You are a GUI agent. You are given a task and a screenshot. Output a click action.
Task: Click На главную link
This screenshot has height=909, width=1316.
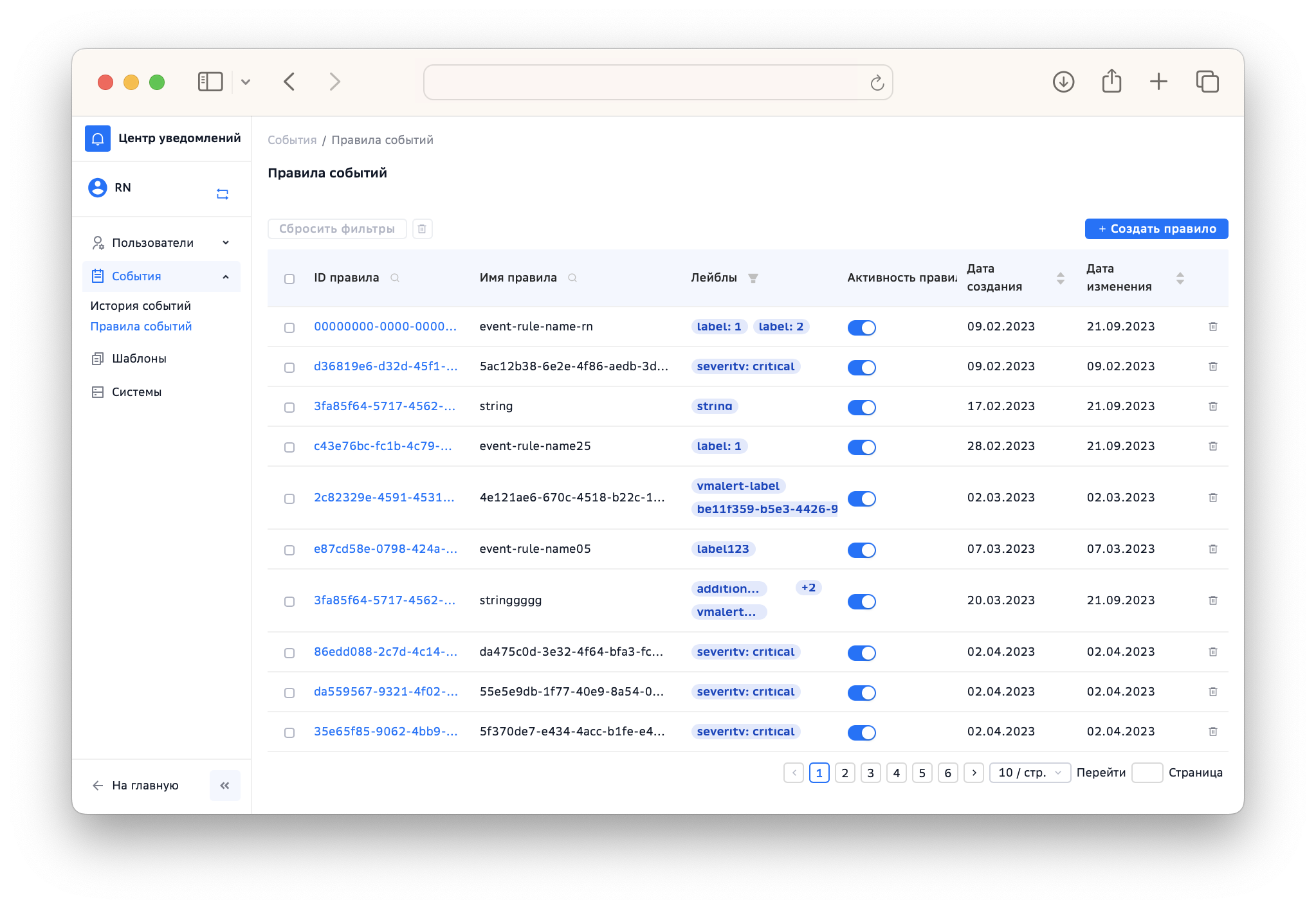[x=136, y=785]
